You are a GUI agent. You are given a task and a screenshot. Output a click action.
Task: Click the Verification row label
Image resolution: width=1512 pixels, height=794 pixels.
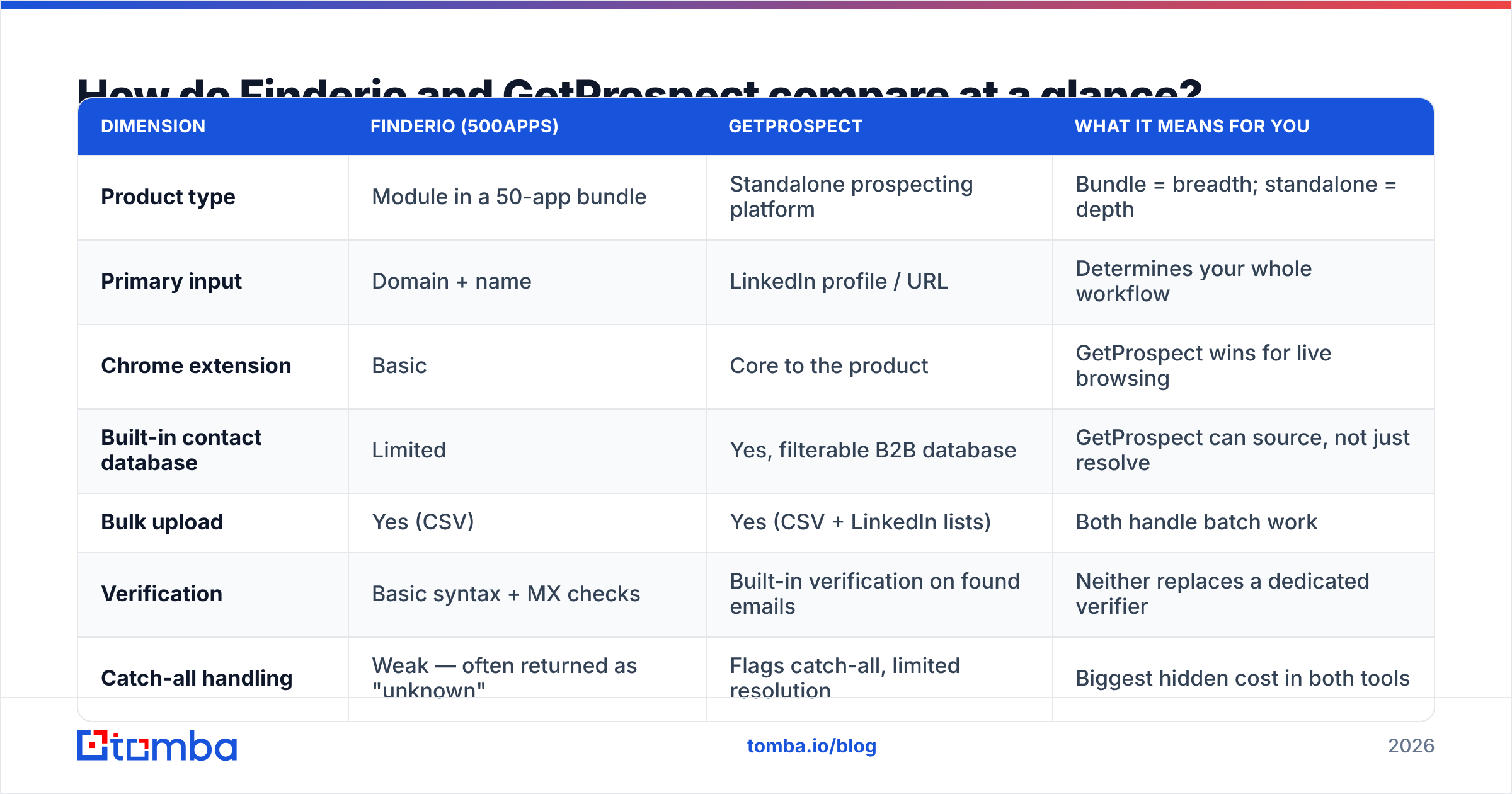[162, 594]
